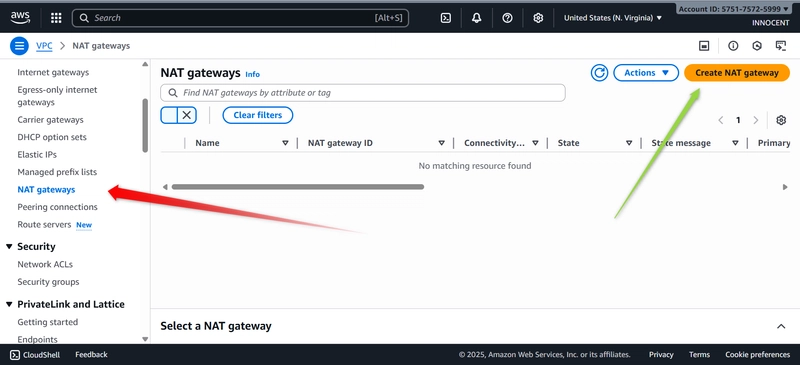Open Elastic IPs in sidebar
800x365 pixels.
[x=37, y=155]
